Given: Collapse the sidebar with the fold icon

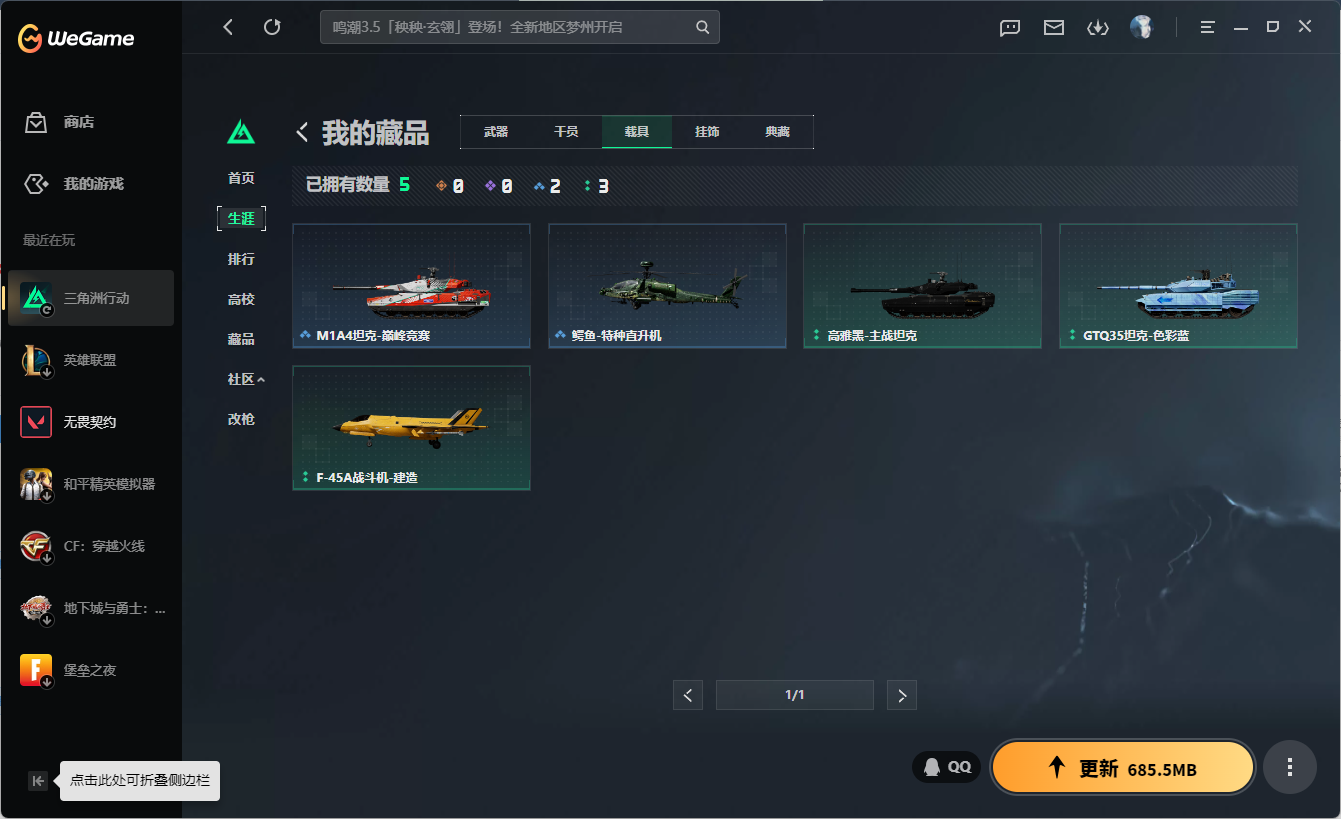Looking at the screenshot, I should [x=37, y=781].
